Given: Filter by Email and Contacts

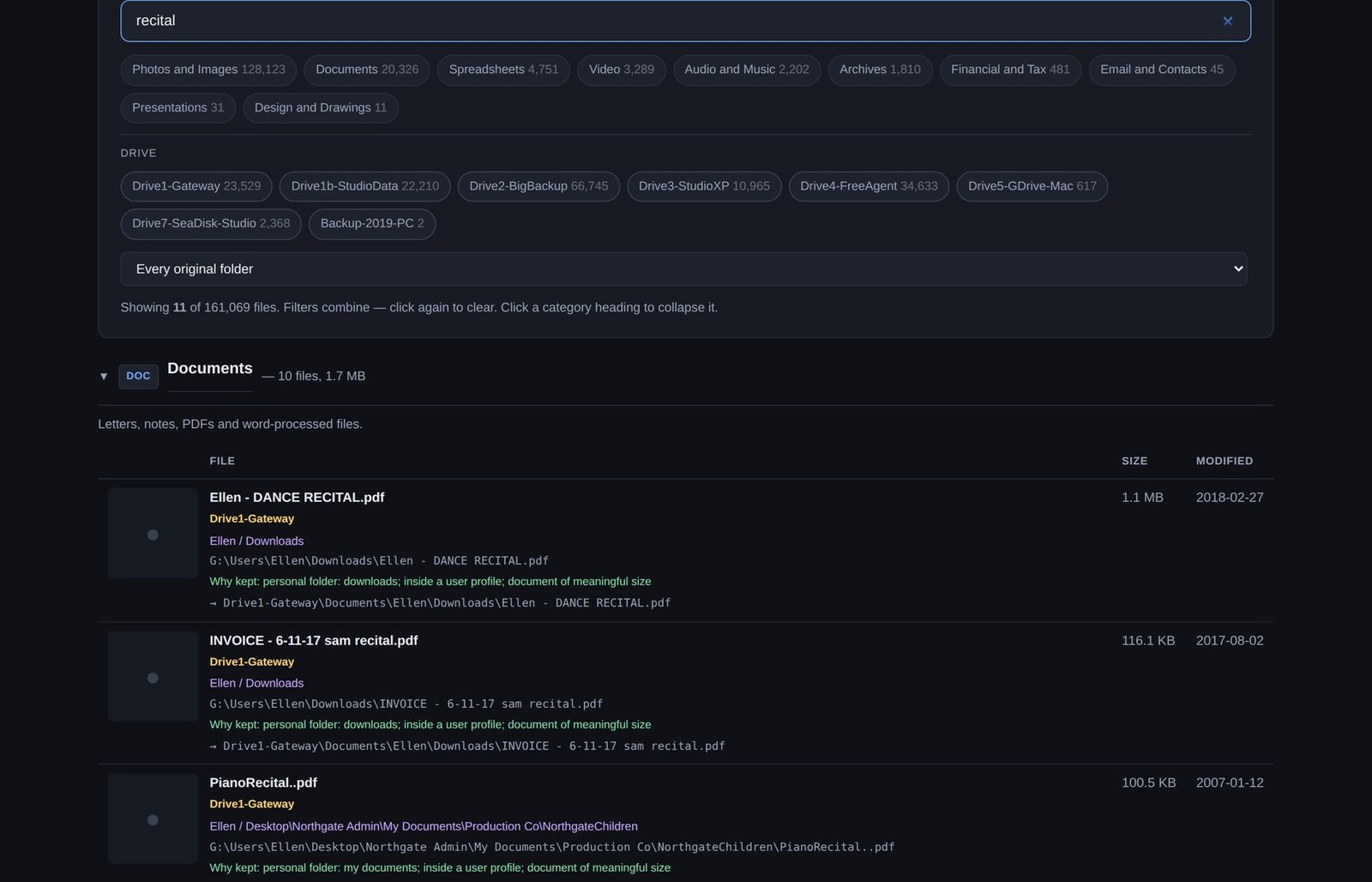Looking at the screenshot, I should click(1162, 69).
